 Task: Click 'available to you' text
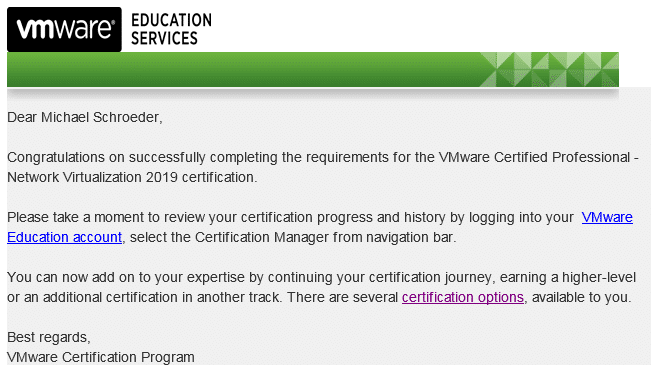click(x=581, y=297)
